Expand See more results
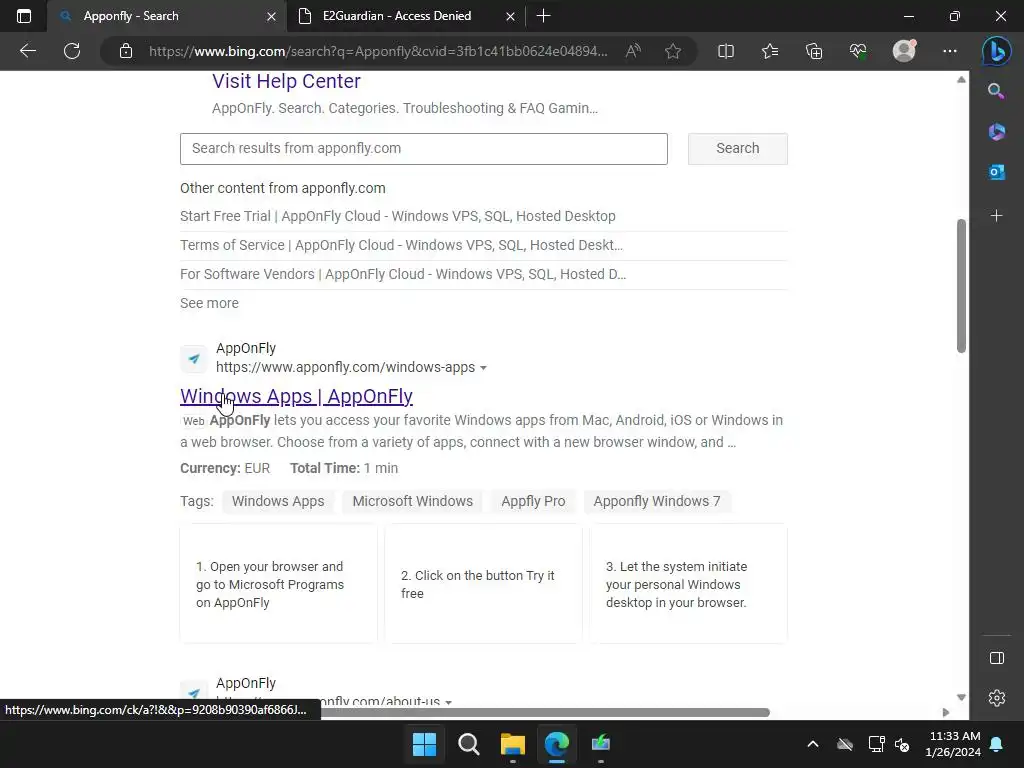This screenshot has height=768, width=1024. pyautogui.click(x=209, y=303)
